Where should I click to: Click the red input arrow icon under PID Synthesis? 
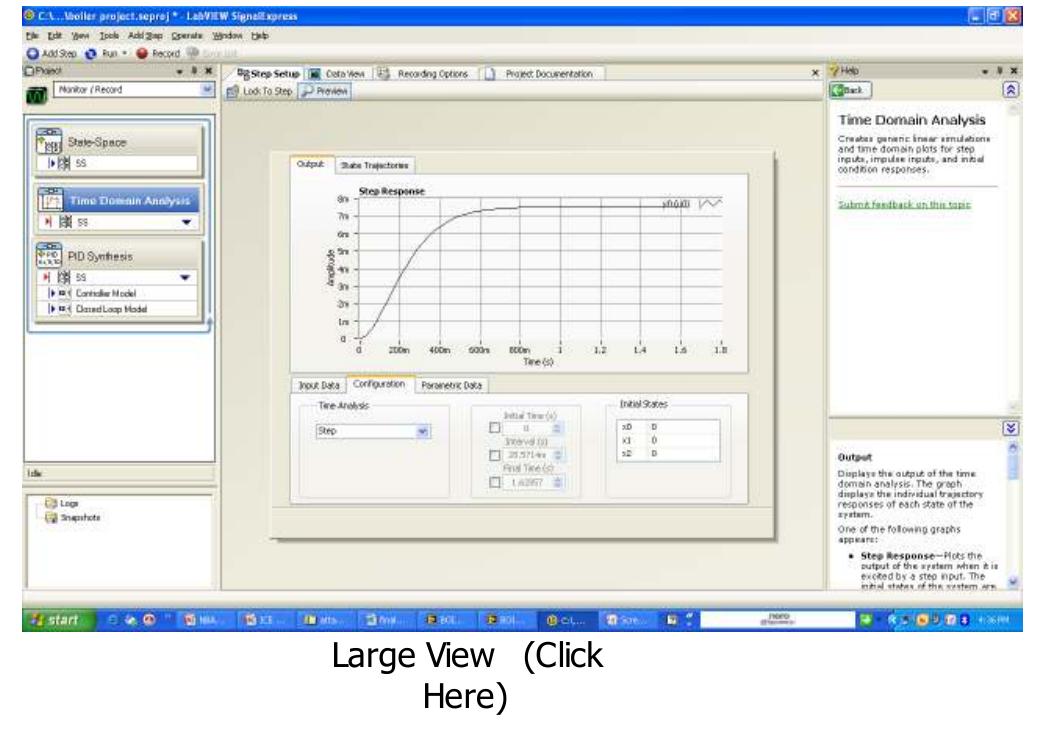pos(47,277)
